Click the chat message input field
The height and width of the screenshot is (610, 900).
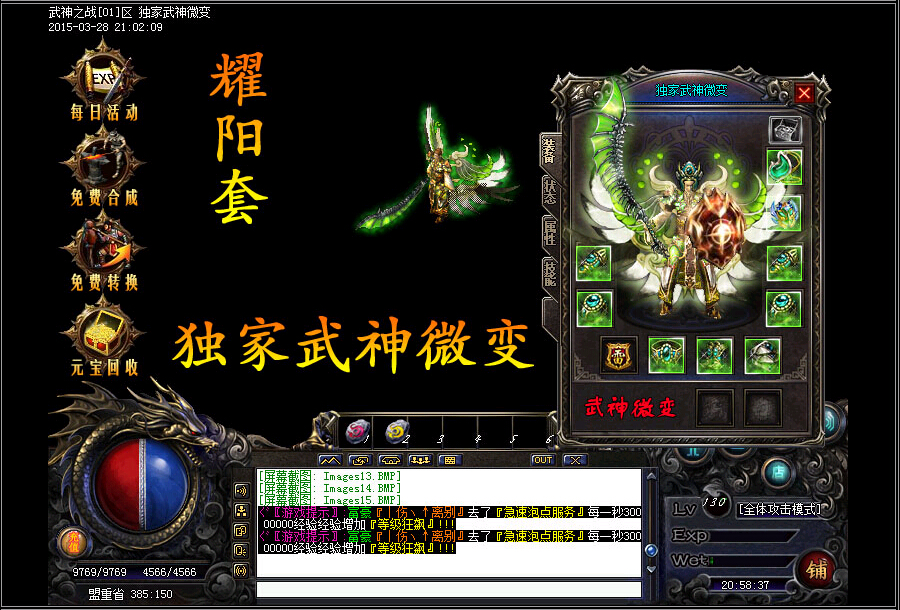(448, 589)
